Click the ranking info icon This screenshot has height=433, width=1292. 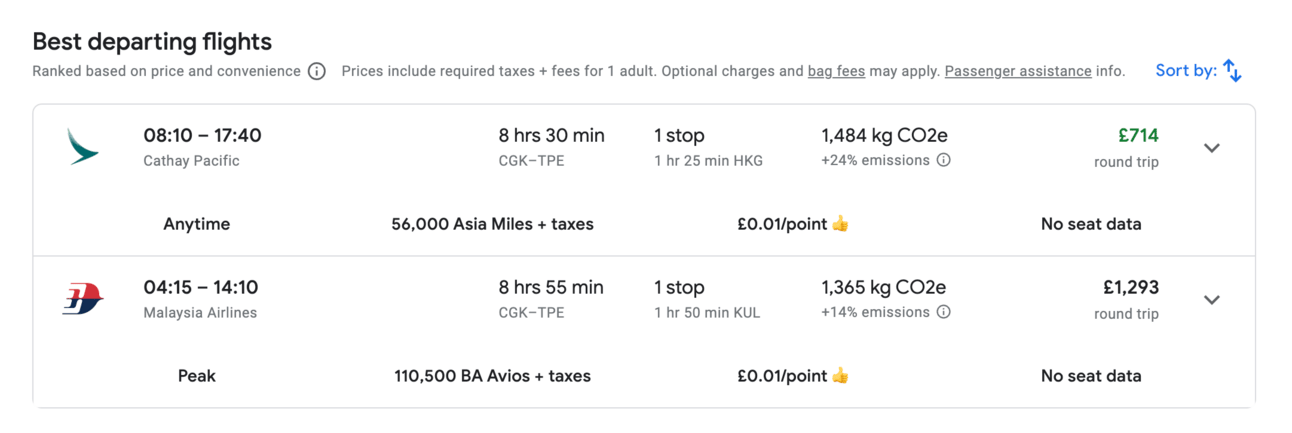point(317,71)
